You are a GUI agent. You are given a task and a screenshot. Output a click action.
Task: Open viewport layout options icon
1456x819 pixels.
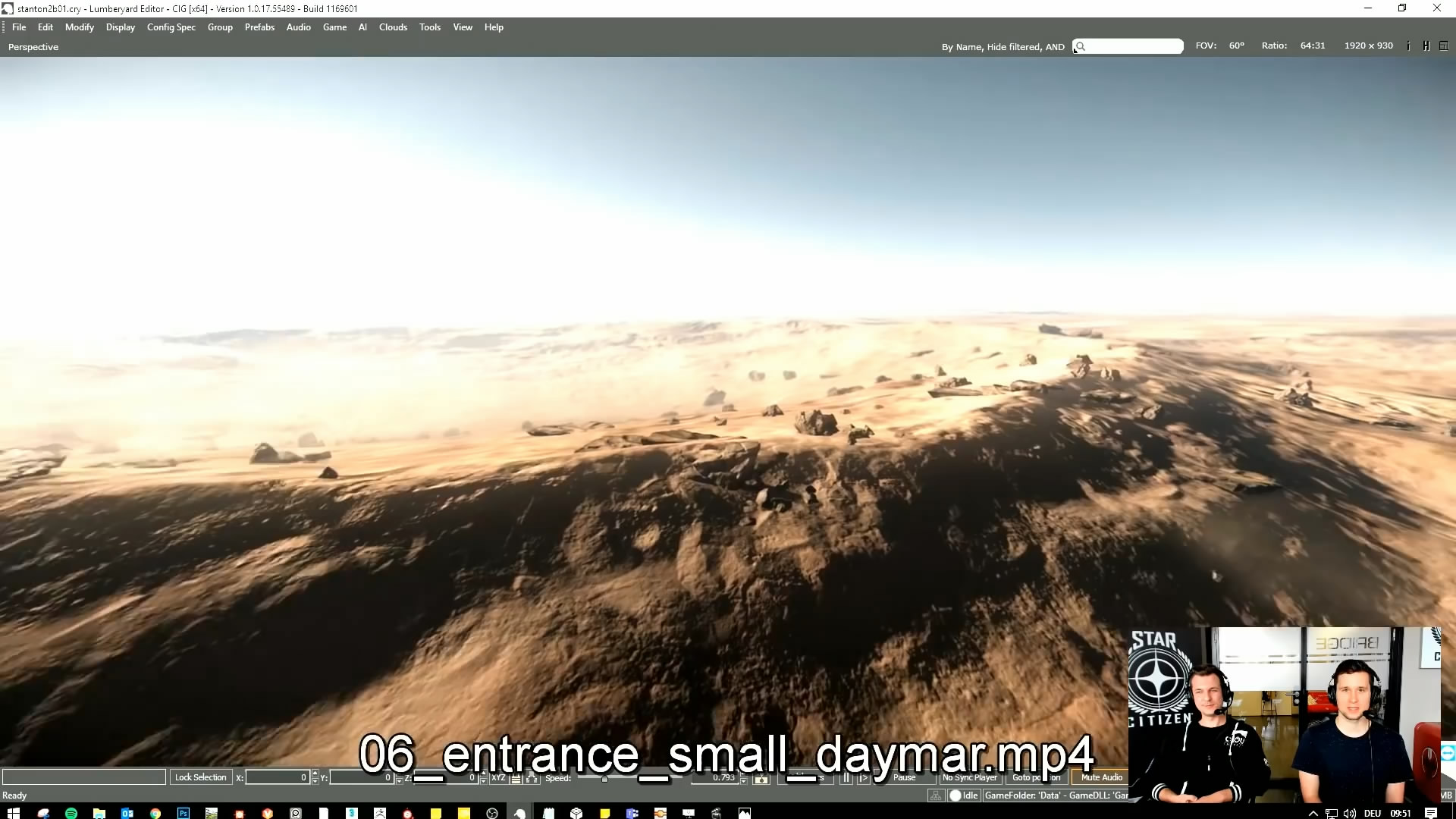[1444, 46]
